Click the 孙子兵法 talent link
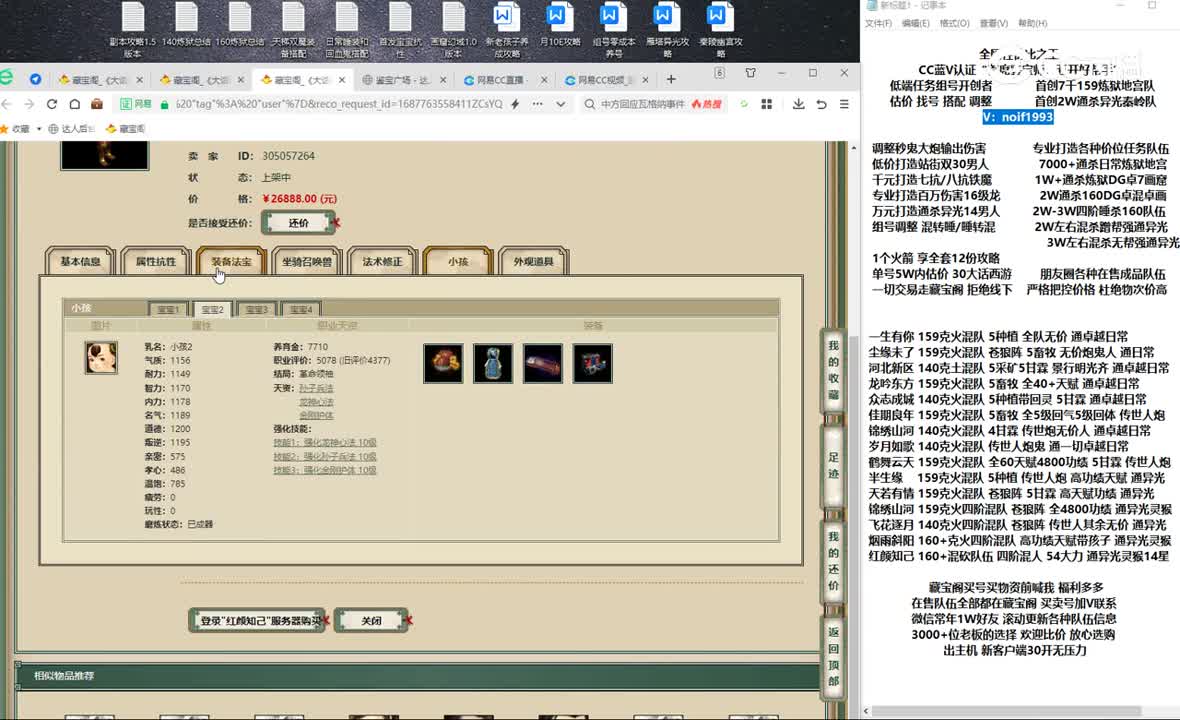This screenshot has width=1180, height=720. tap(316, 388)
